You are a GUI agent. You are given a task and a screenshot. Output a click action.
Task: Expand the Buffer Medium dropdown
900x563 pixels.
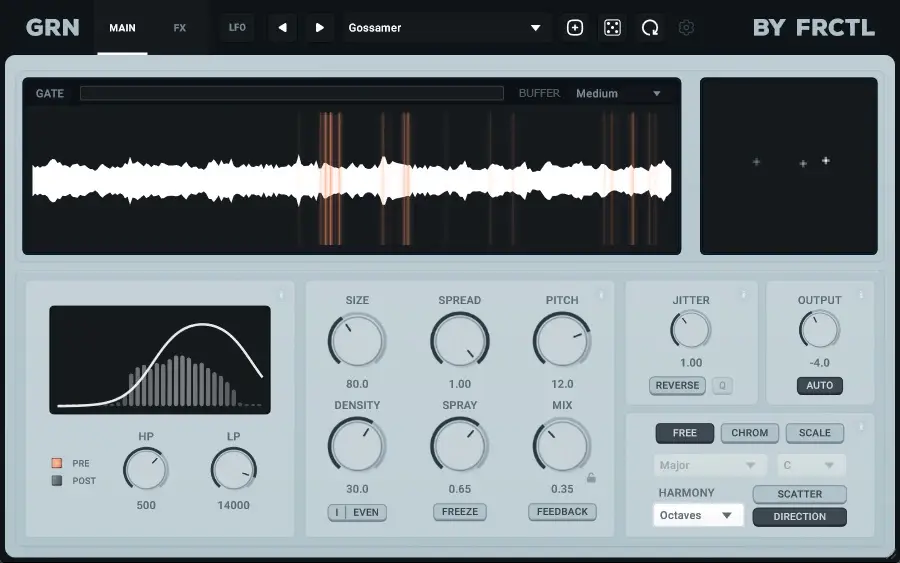pyautogui.click(x=618, y=94)
